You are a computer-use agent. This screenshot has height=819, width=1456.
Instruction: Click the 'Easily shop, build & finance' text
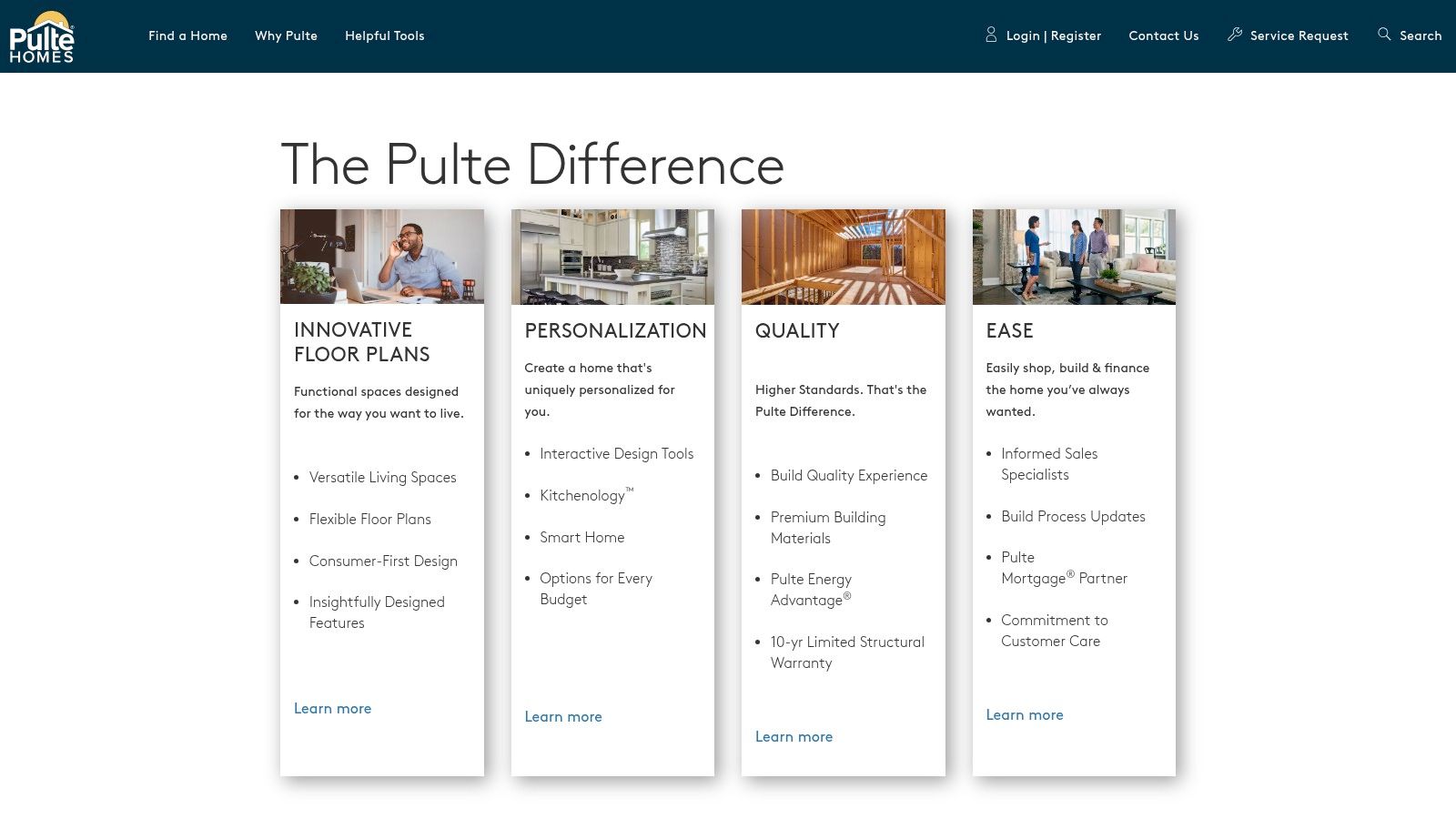click(x=1067, y=389)
